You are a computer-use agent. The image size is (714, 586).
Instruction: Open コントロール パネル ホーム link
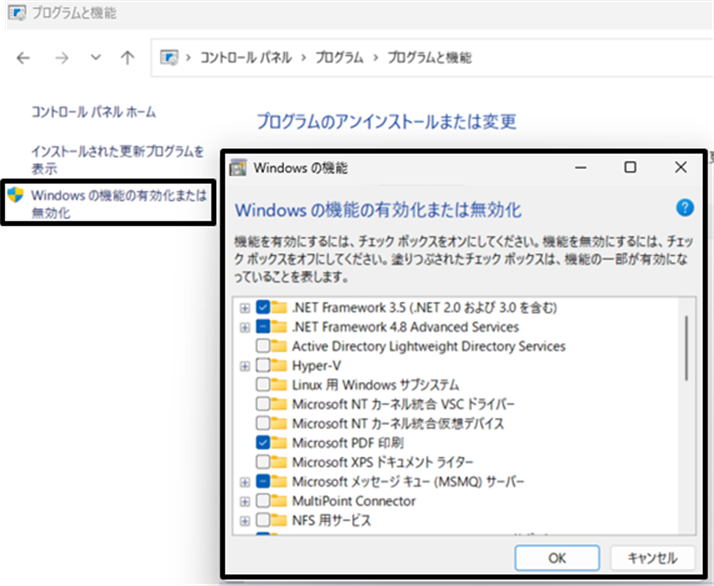point(93,112)
